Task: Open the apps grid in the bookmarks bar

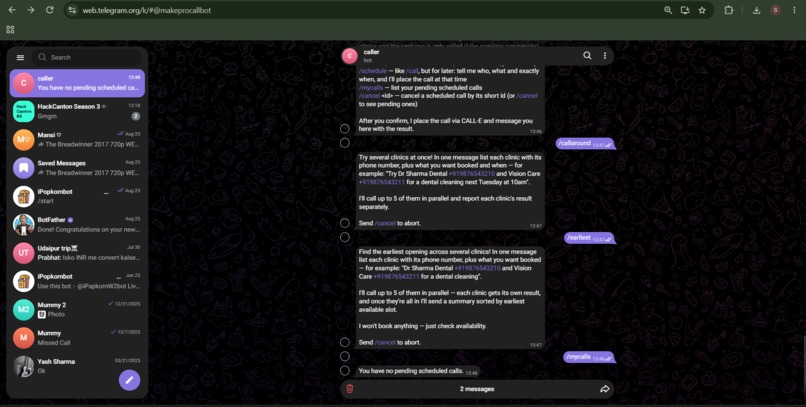Action: coord(10,30)
